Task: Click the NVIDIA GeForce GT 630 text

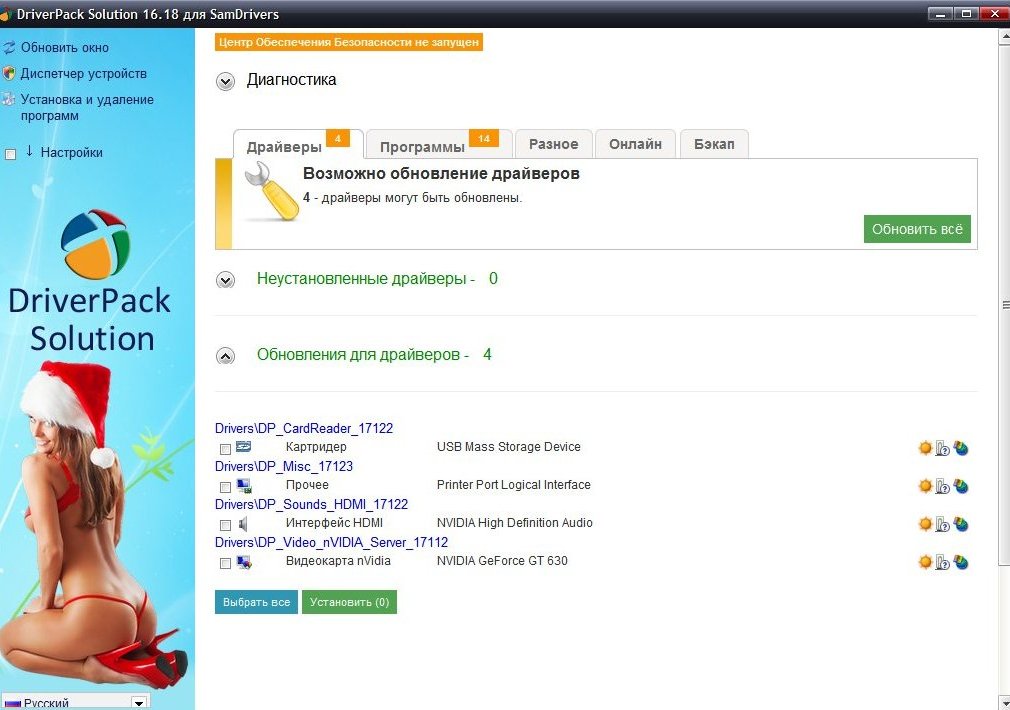Action: click(502, 561)
